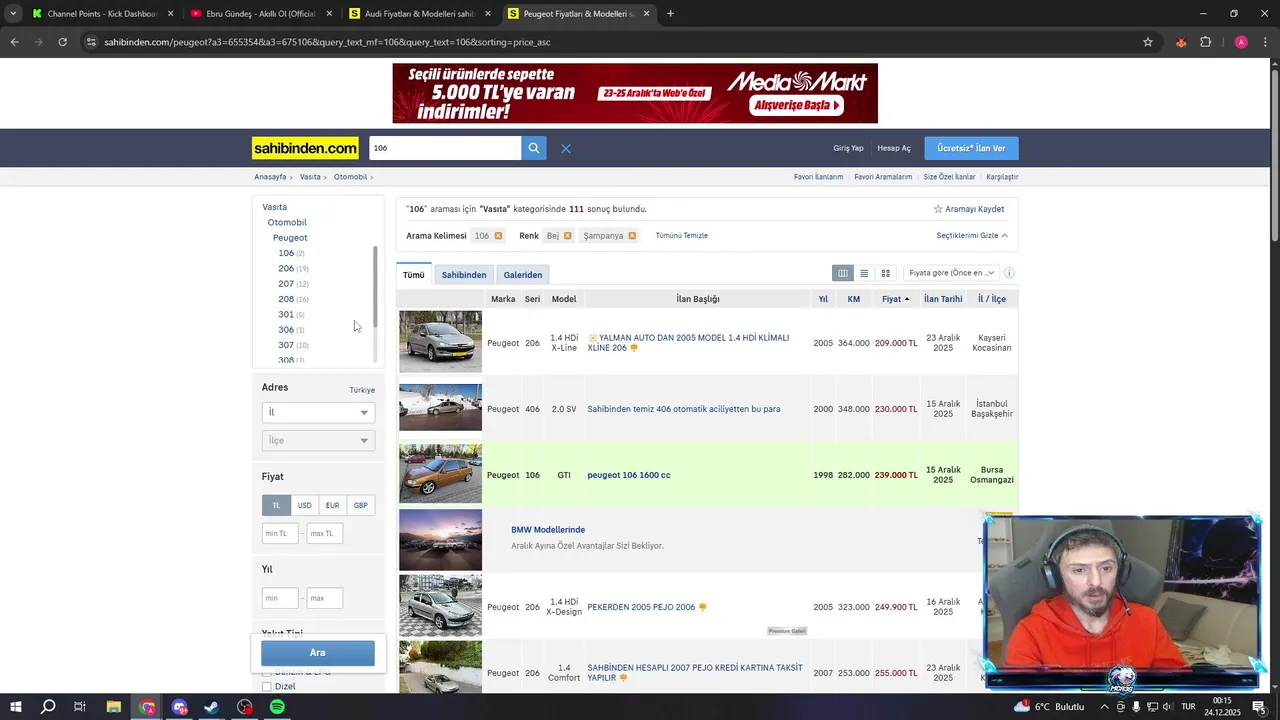Remove the Şampanya color filter tag
Screen dimensions: 1280x720
click(632, 236)
